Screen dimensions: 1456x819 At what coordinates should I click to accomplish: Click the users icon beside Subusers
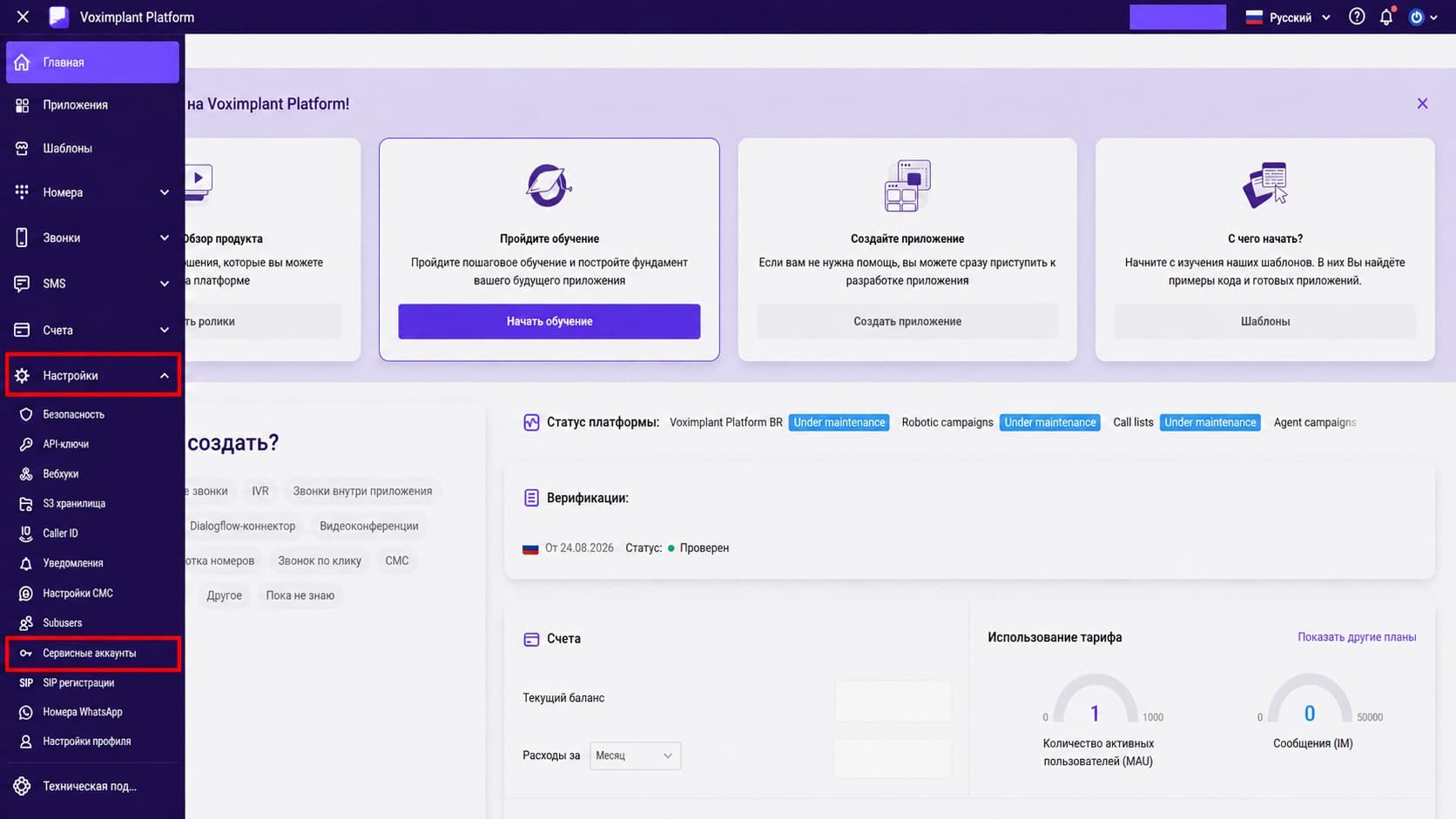(x=26, y=623)
